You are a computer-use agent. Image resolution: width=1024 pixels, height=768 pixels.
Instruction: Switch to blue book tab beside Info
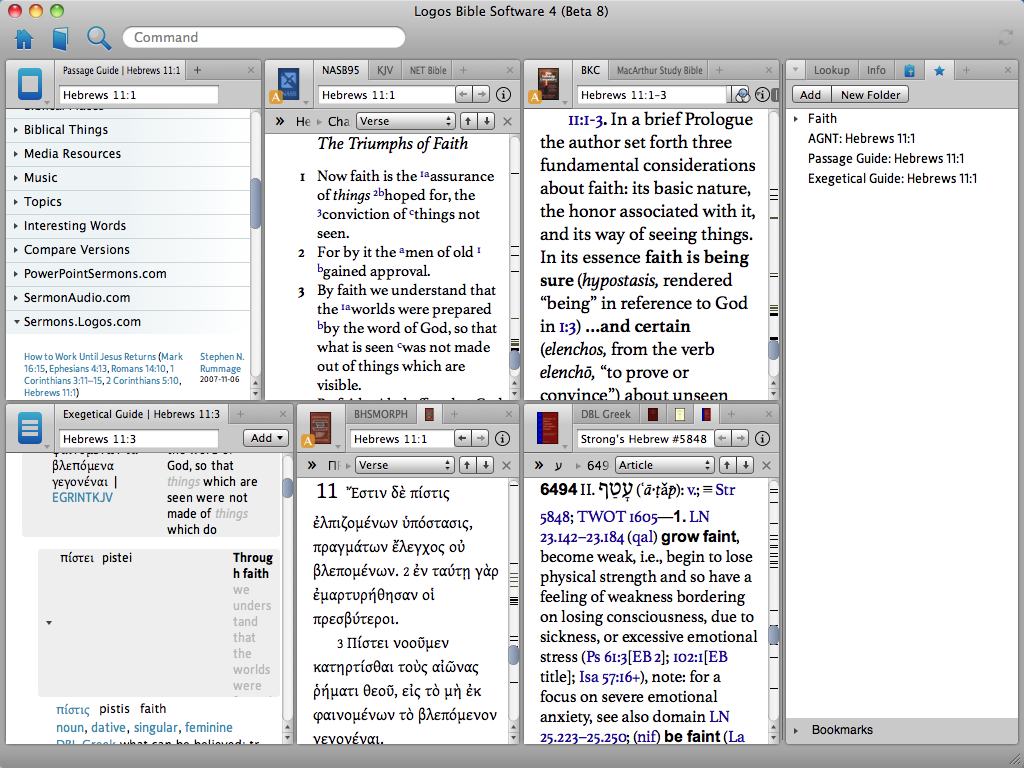click(910, 71)
